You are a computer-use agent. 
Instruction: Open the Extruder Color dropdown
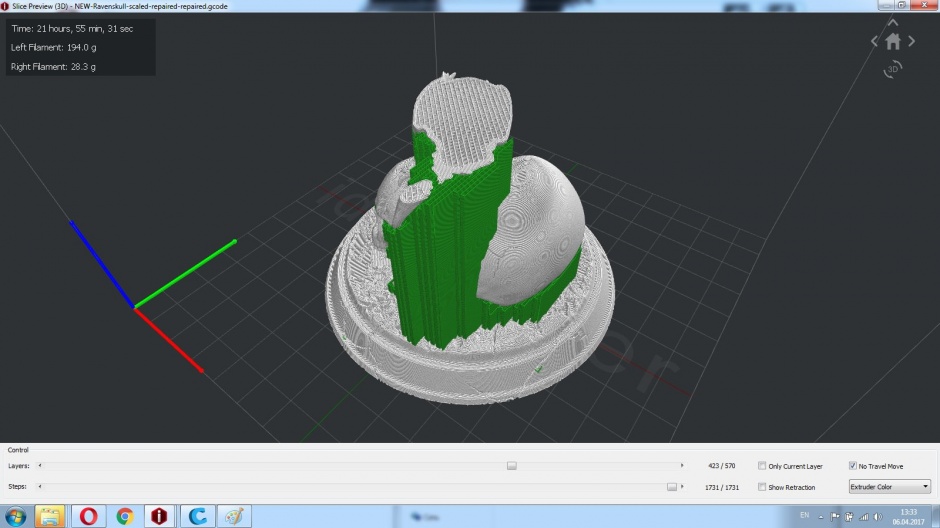pyautogui.click(x=890, y=487)
